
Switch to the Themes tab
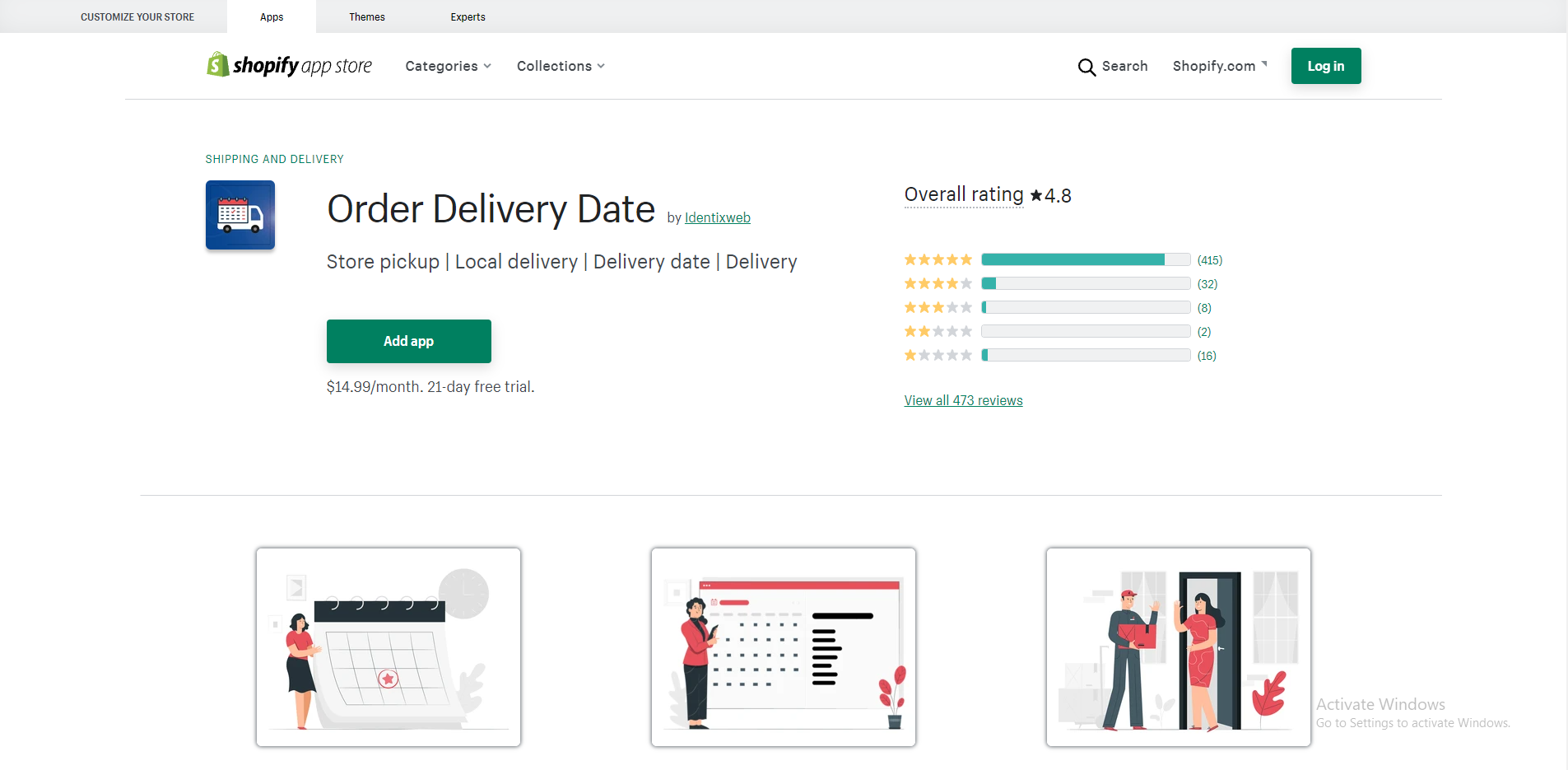(366, 16)
